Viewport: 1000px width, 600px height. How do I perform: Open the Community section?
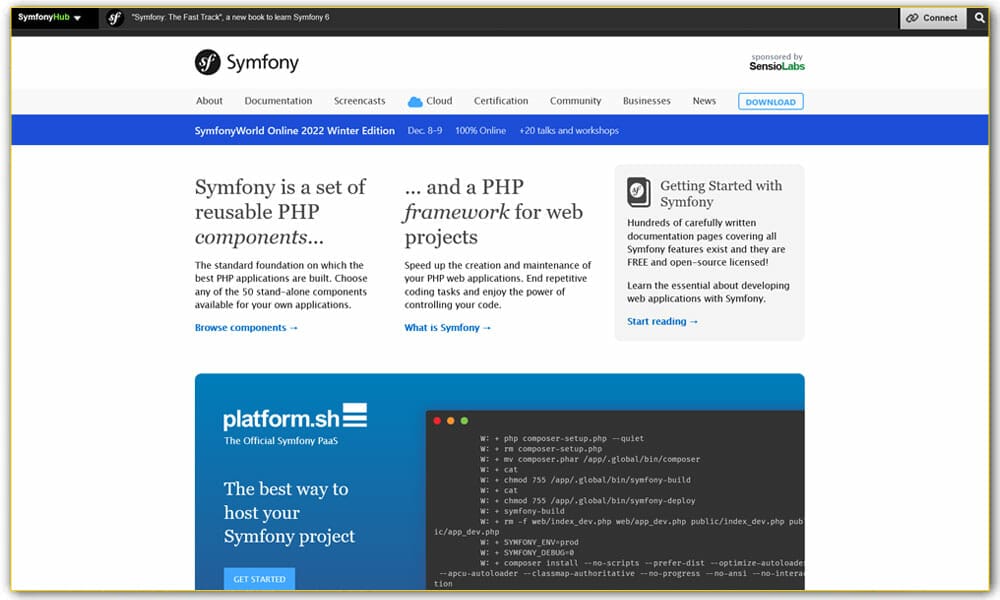[575, 100]
